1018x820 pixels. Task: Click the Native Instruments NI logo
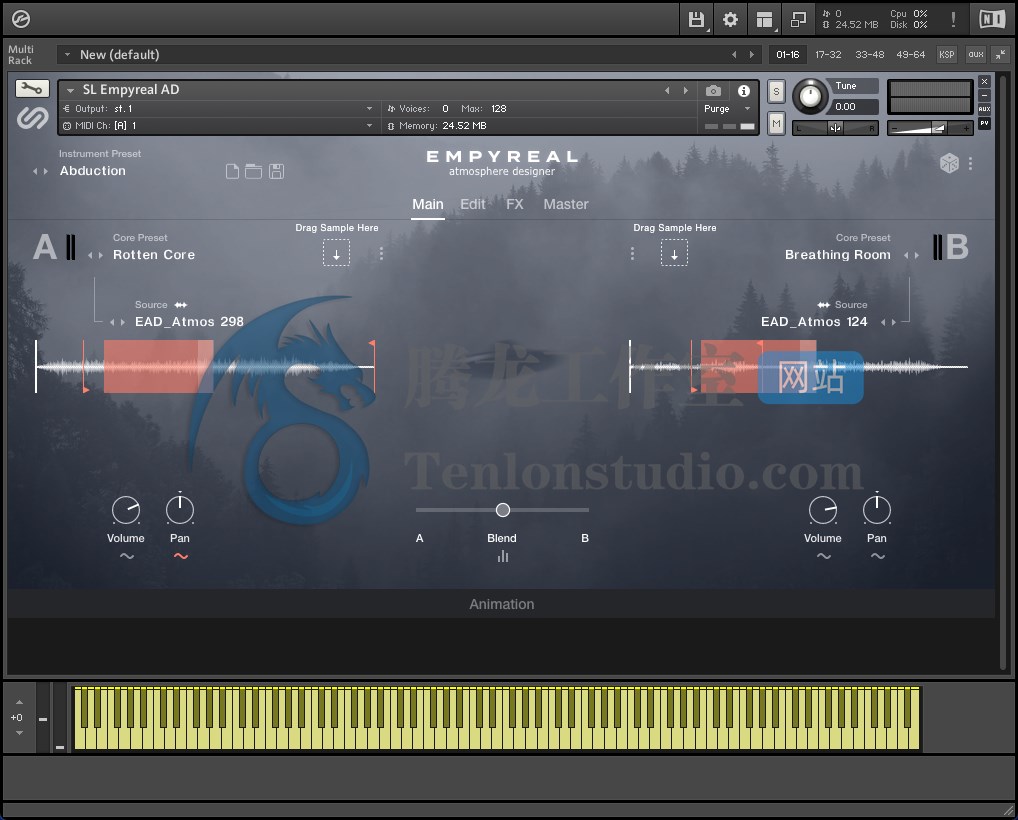992,19
